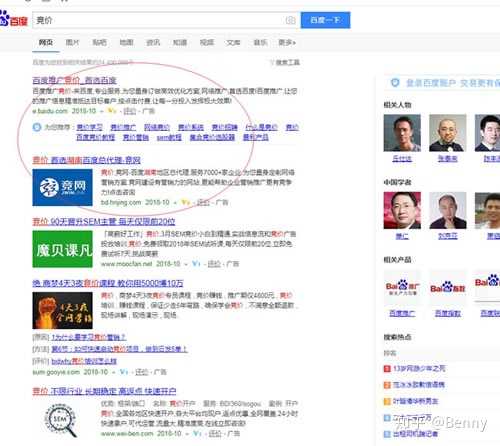Click the red rank badge in 搜索热点
This screenshot has height=446, width=500.
pyautogui.click(x=387, y=369)
